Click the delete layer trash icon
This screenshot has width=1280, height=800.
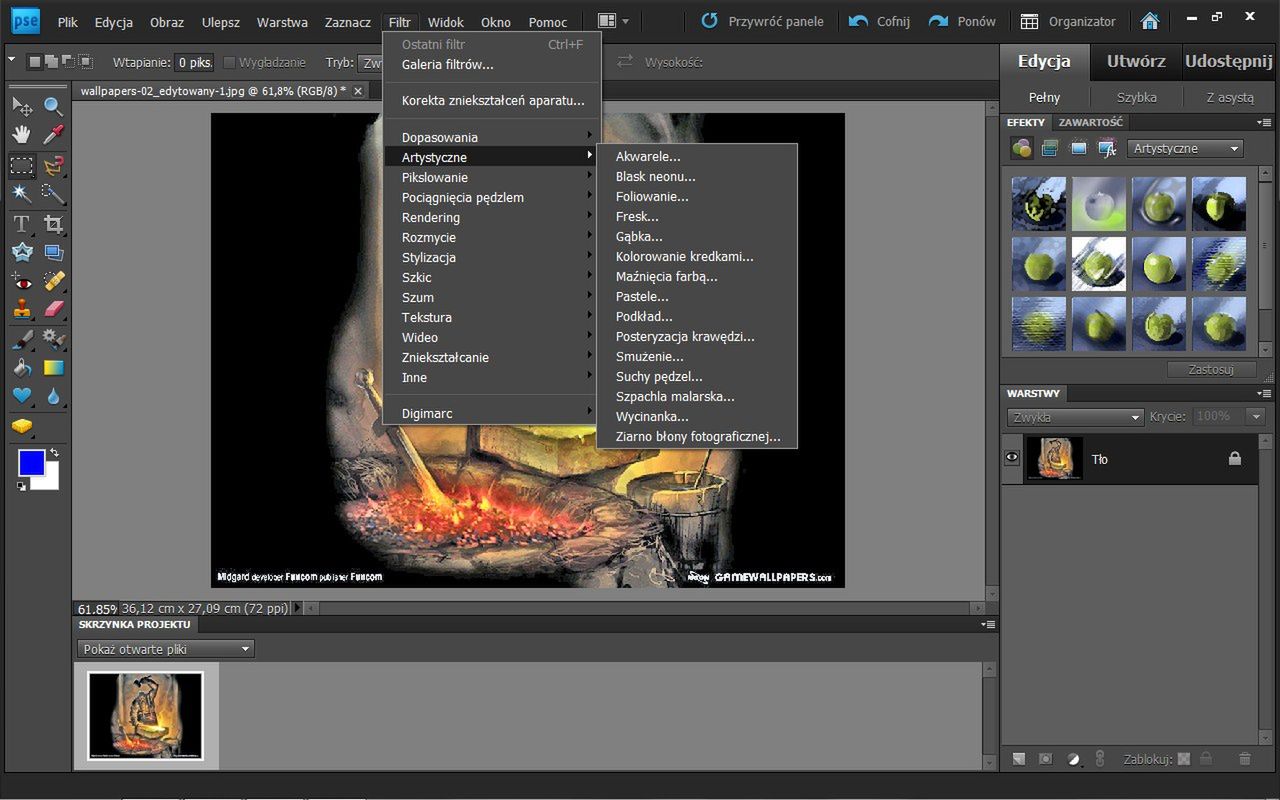(x=1245, y=759)
